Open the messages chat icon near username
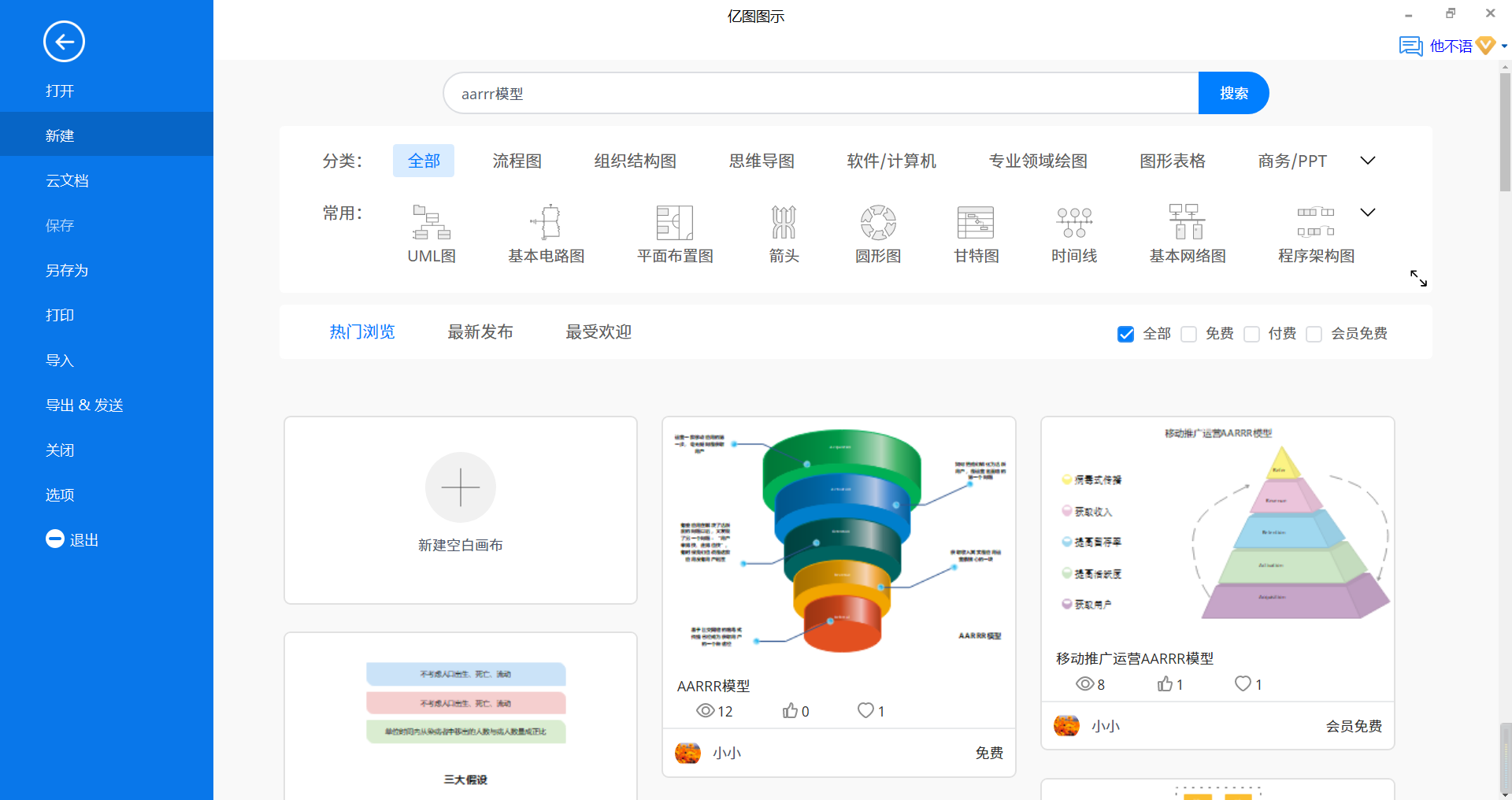Screen dimensions: 1512x800 tap(1410, 46)
